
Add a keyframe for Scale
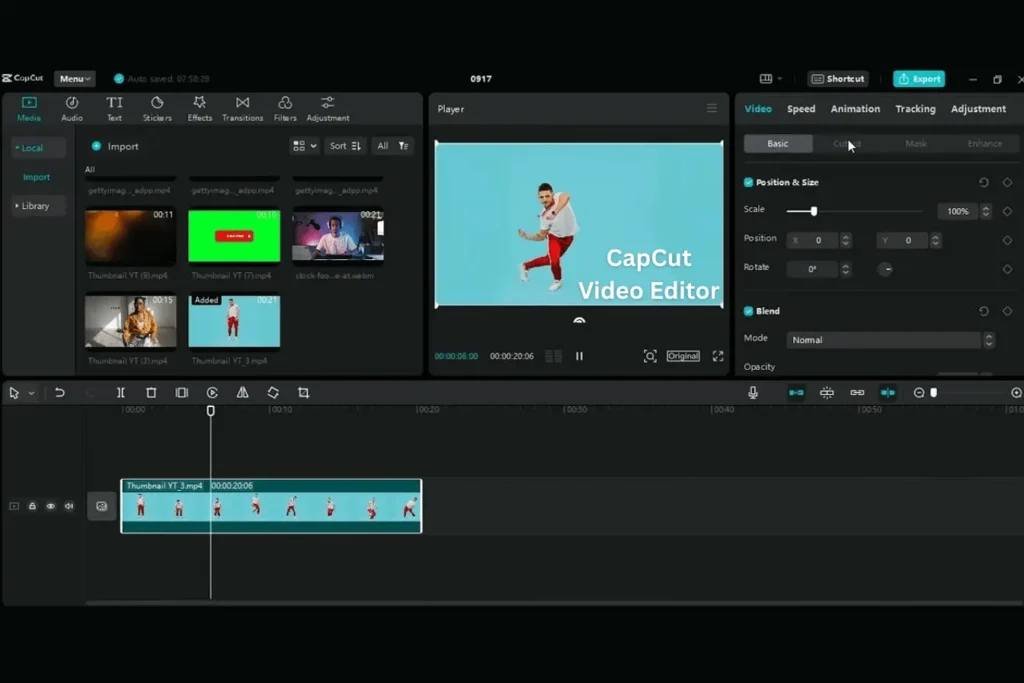click(1007, 211)
